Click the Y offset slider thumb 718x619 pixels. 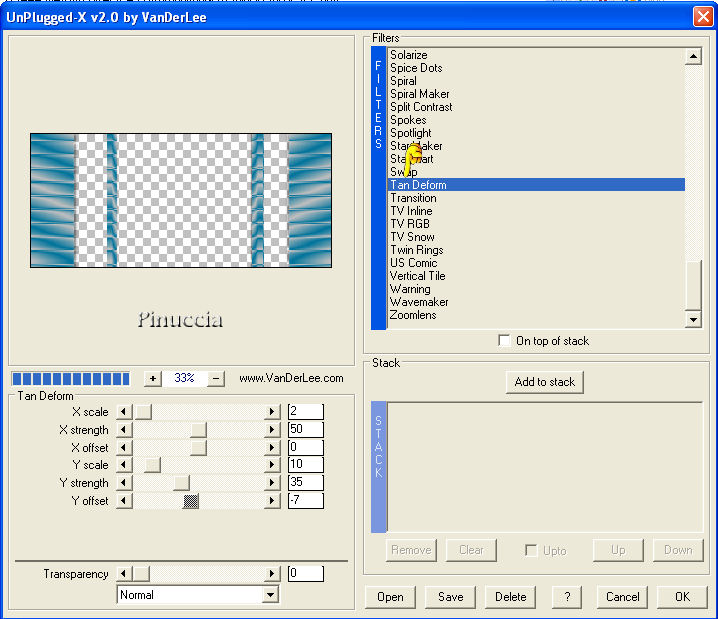point(191,501)
